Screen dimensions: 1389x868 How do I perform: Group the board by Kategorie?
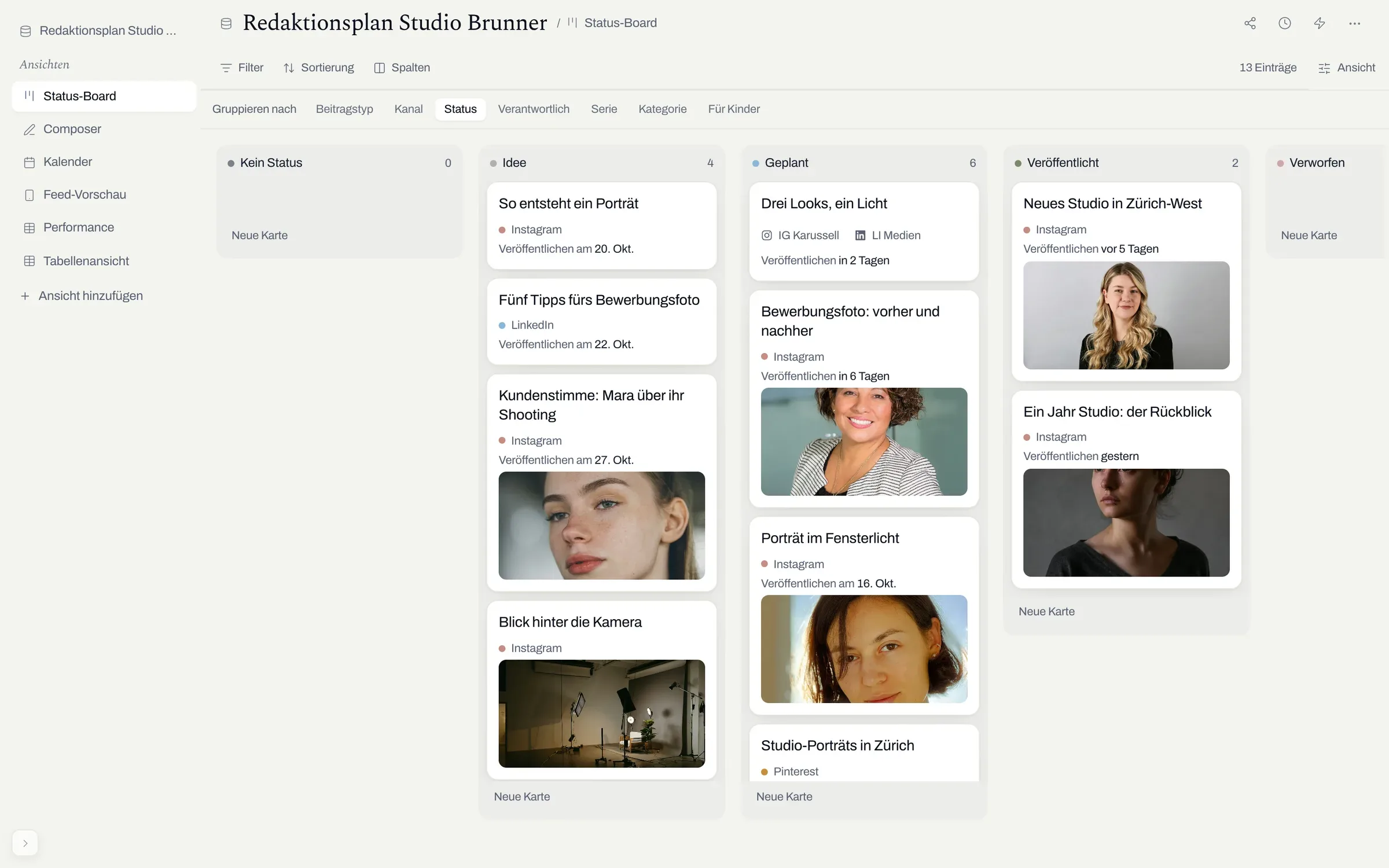tap(663, 109)
